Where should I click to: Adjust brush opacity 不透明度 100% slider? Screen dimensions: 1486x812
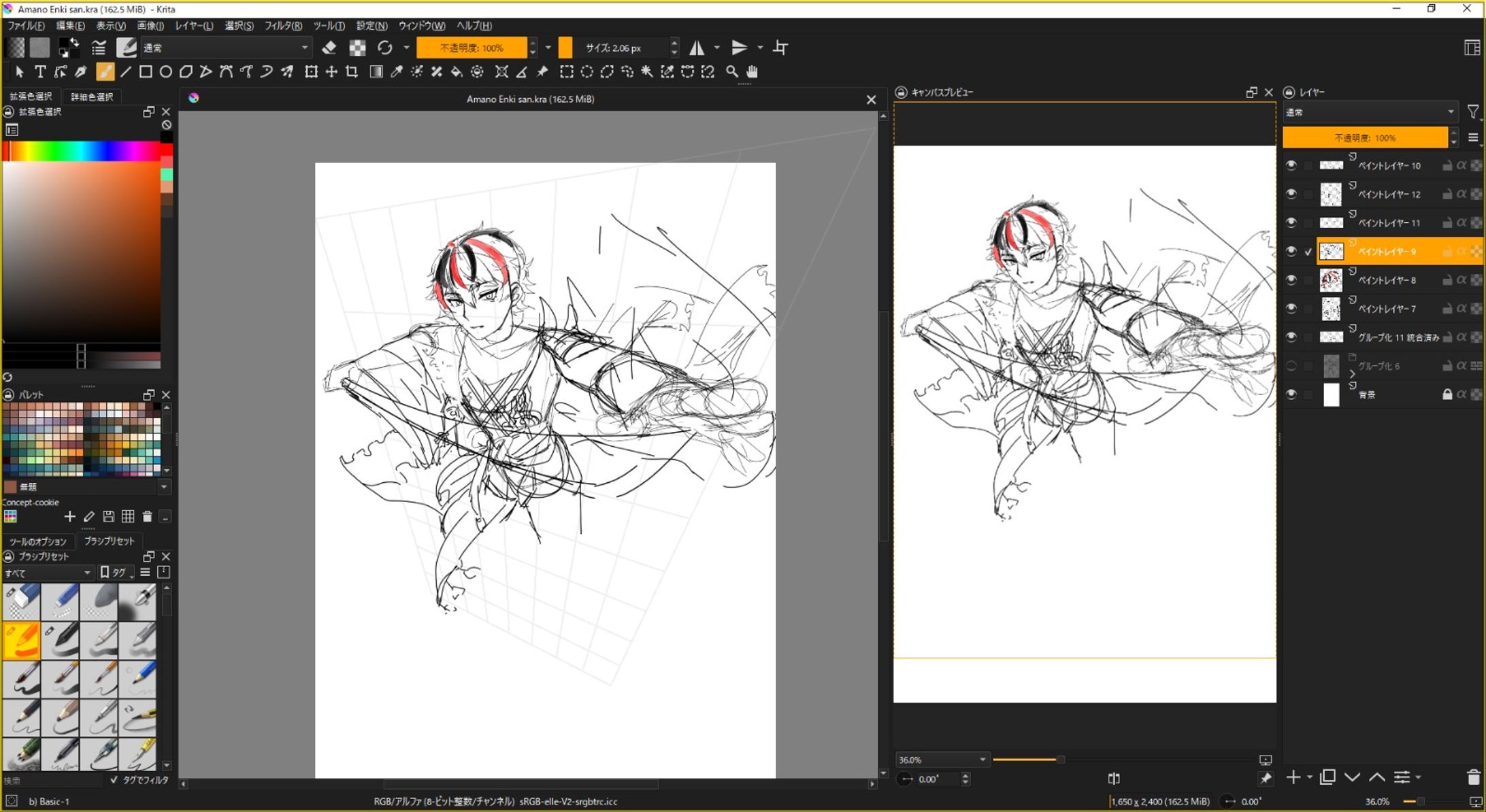point(472,48)
